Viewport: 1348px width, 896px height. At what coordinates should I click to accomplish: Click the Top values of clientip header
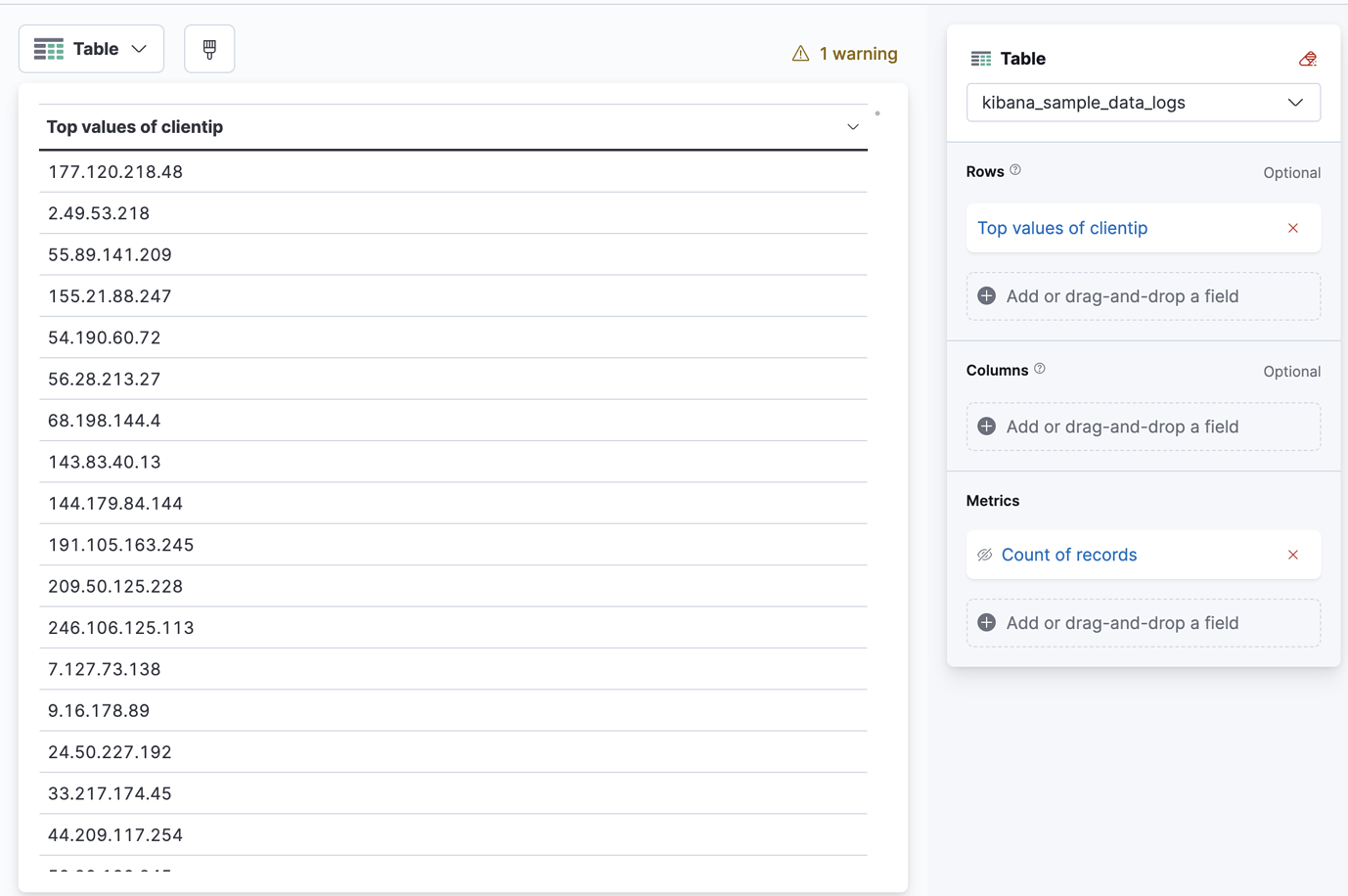(135, 127)
